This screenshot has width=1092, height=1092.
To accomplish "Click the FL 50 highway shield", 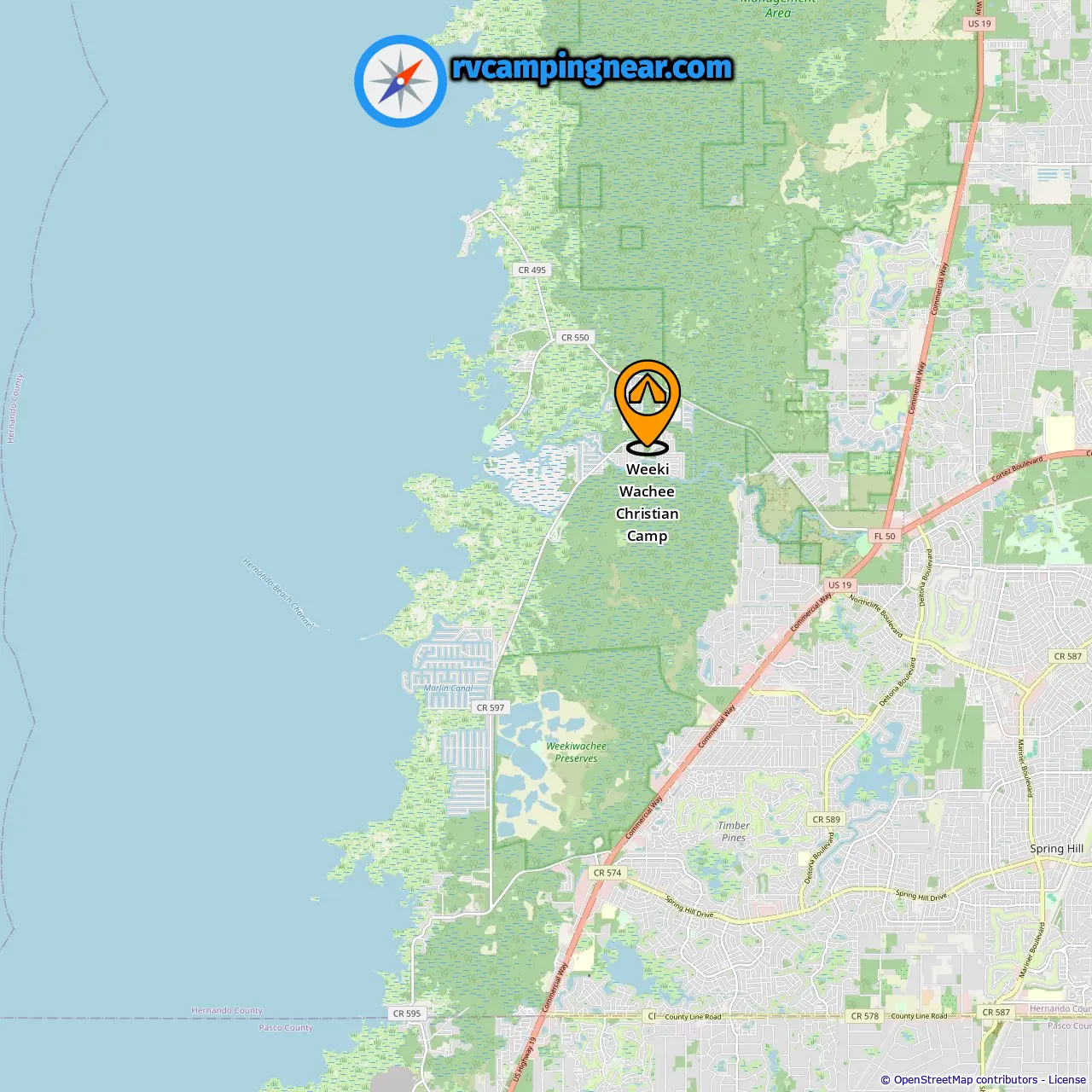I will tap(885, 536).
